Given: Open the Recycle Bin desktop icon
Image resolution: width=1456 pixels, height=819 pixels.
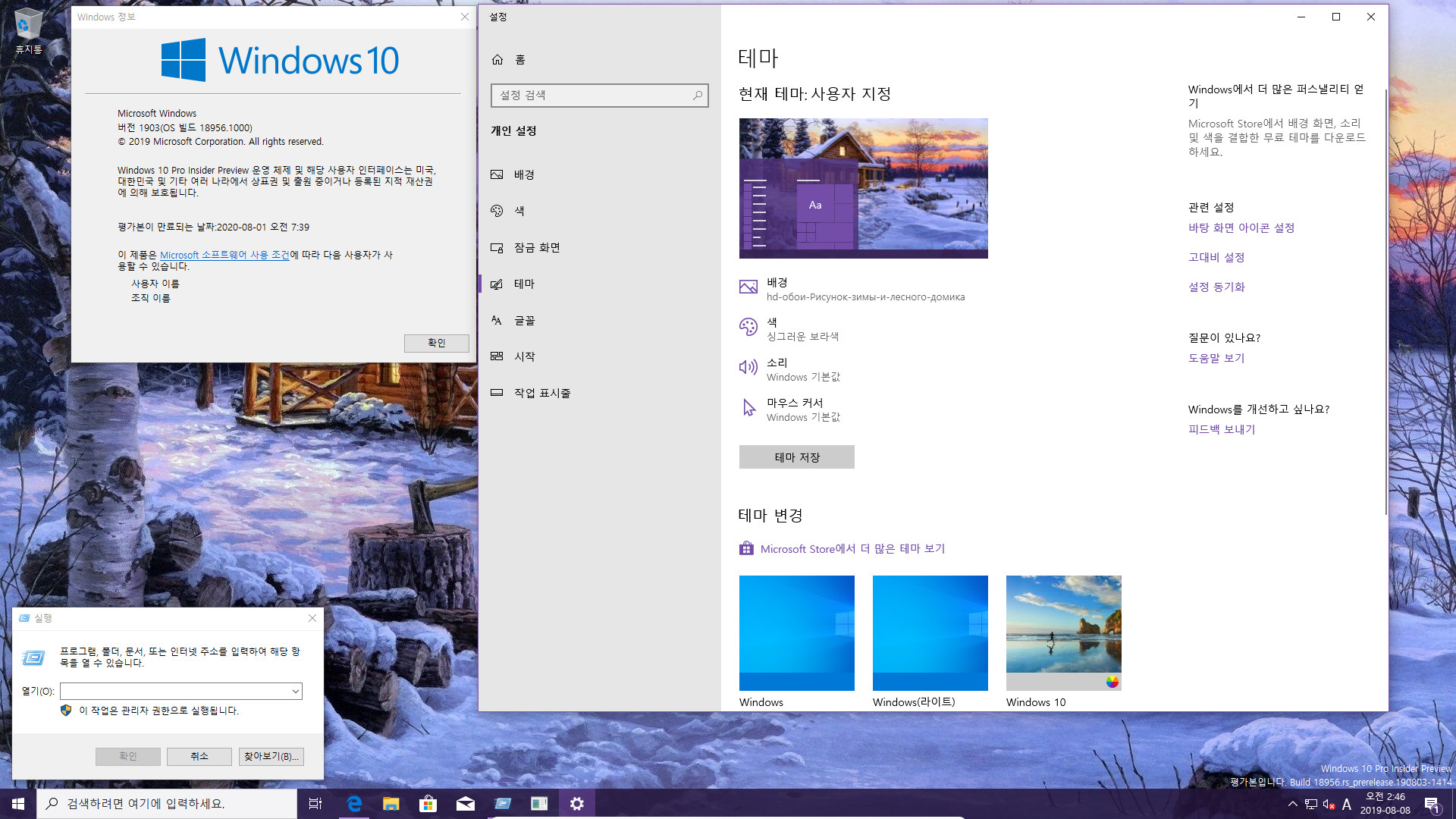Looking at the screenshot, I should [x=28, y=30].
